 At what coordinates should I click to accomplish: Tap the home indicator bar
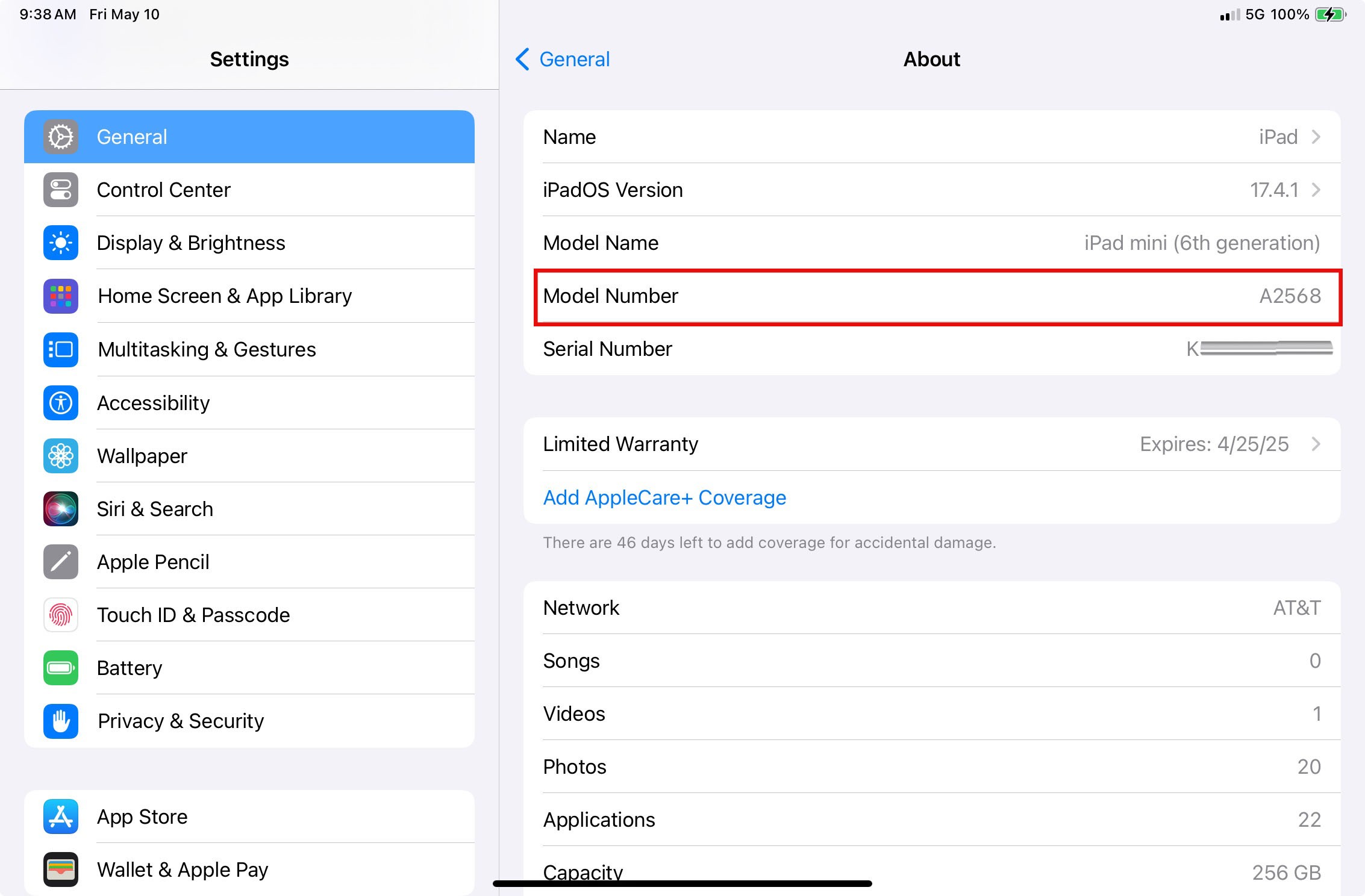682,883
